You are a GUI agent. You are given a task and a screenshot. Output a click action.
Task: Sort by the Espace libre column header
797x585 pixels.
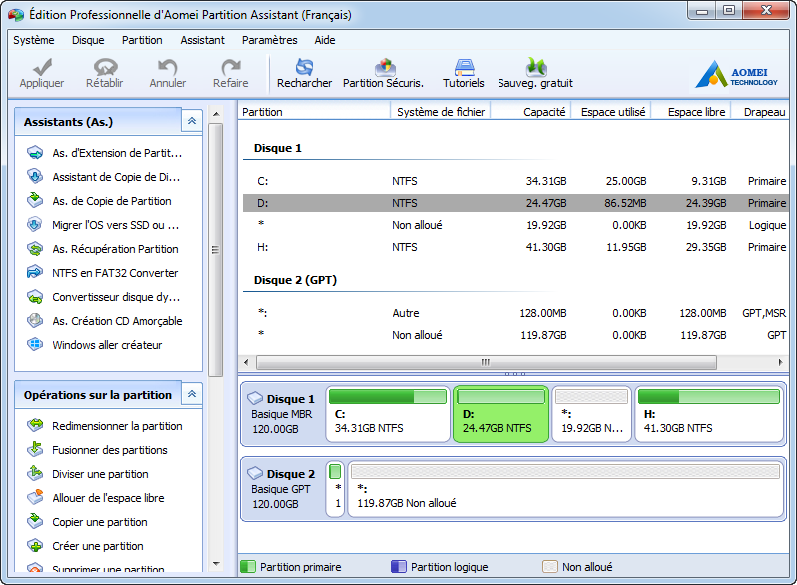pyautogui.click(x=691, y=112)
